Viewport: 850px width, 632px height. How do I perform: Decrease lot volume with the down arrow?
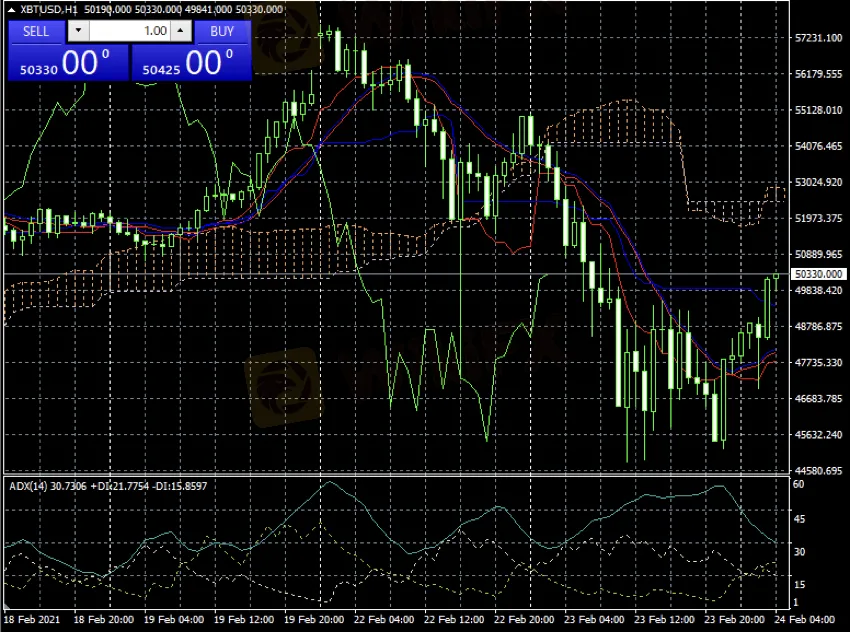(x=79, y=31)
